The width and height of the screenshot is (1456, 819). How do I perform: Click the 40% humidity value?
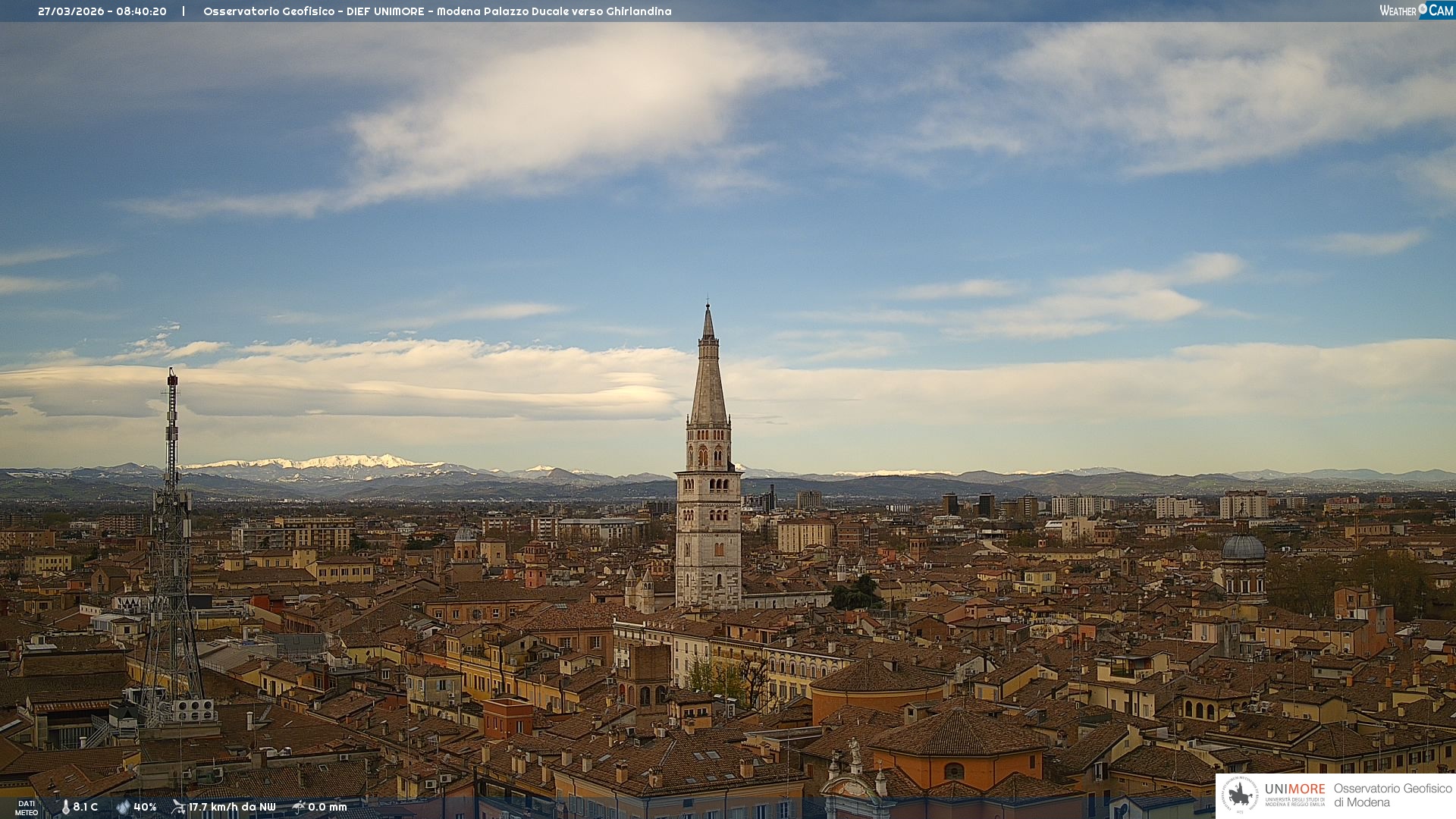(145, 807)
